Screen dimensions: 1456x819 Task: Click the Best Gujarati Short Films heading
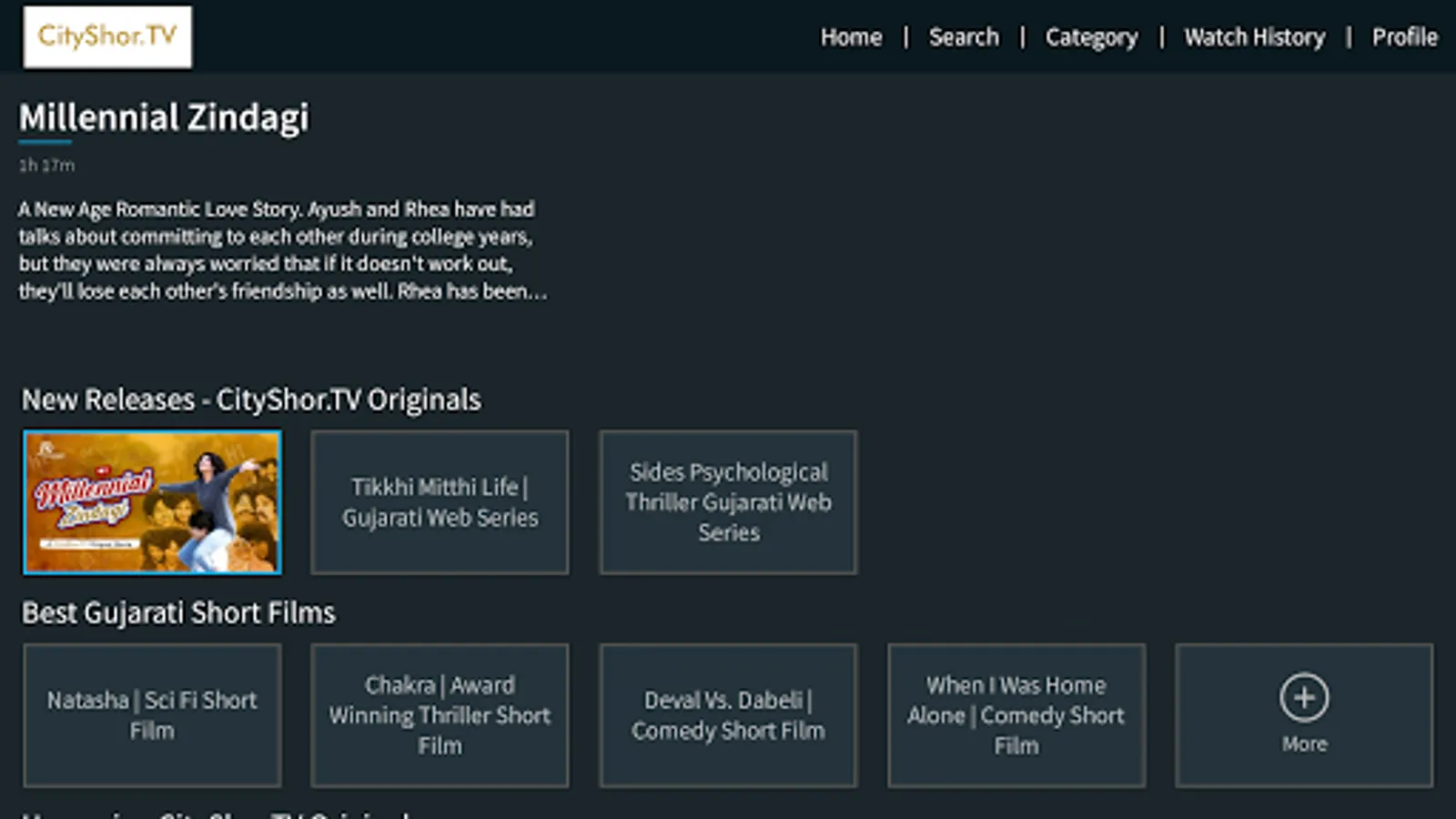(179, 612)
